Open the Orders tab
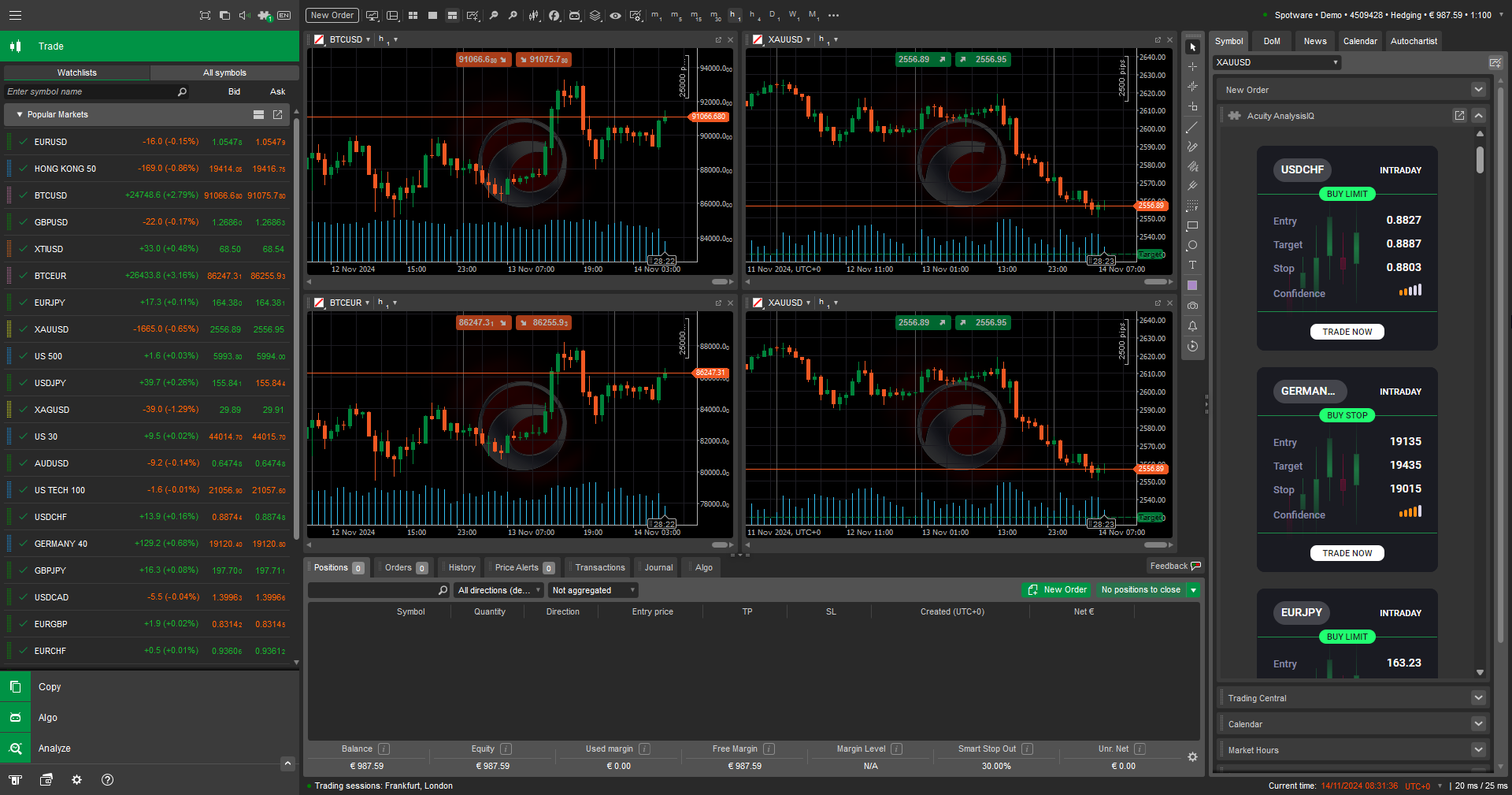1512x795 pixels. click(406, 567)
